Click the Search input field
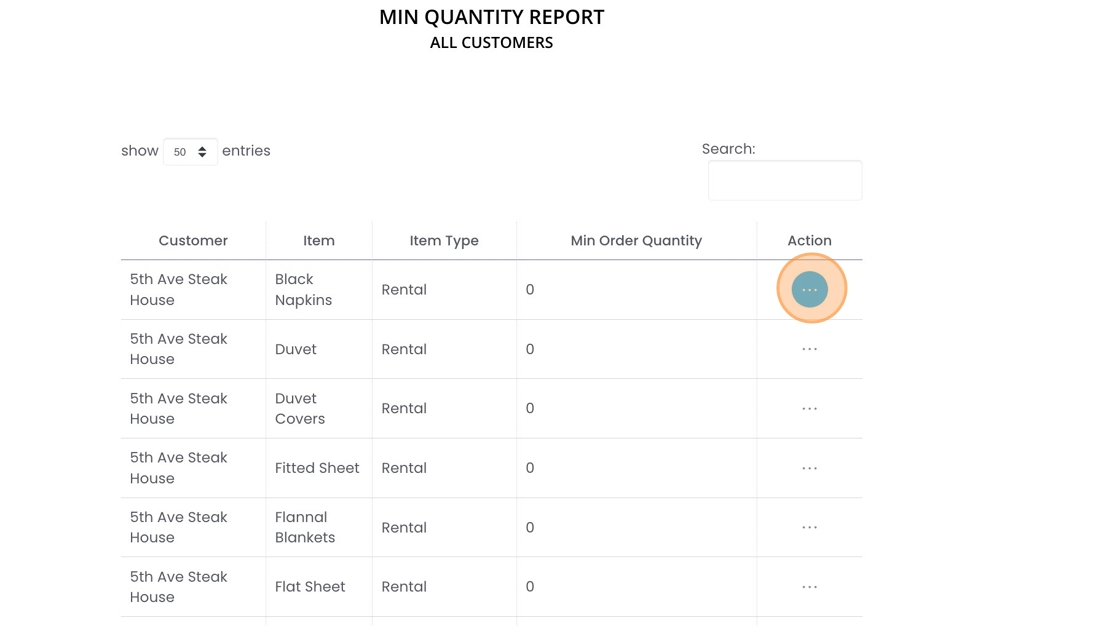The width and height of the screenshot is (1120, 626). (785, 181)
